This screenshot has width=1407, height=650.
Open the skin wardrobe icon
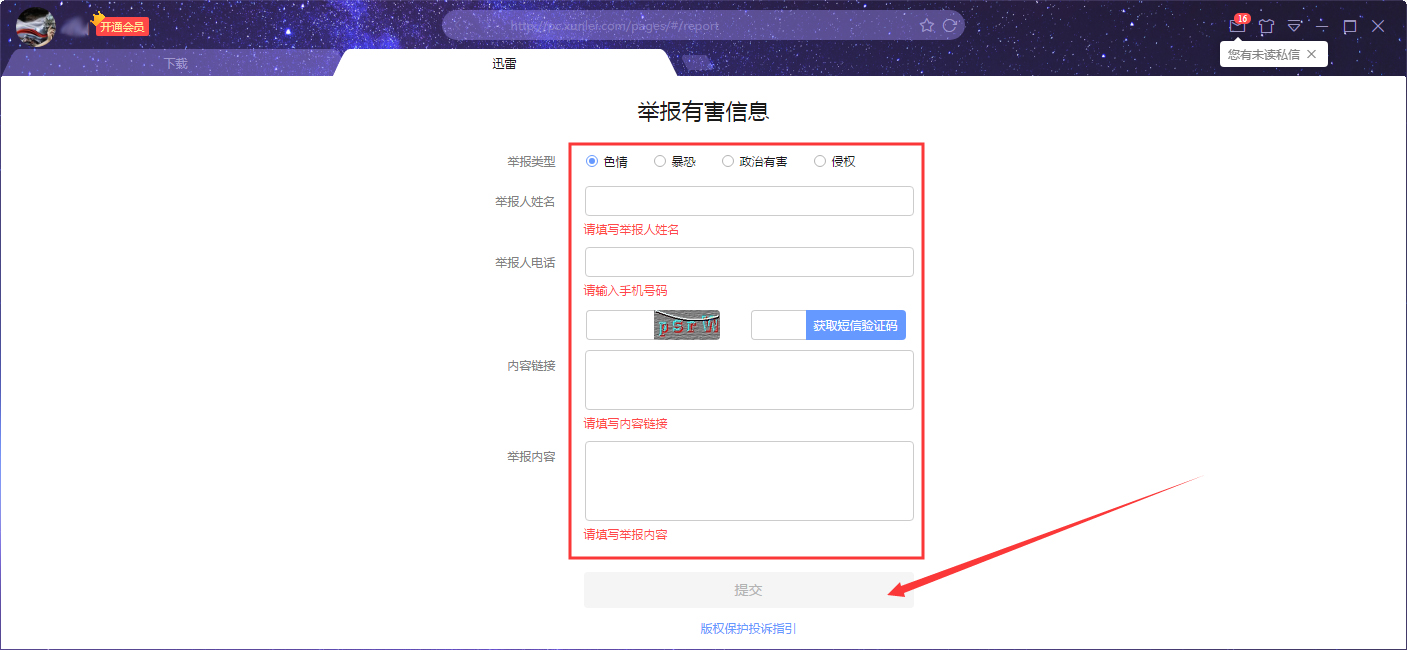pyautogui.click(x=1266, y=25)
